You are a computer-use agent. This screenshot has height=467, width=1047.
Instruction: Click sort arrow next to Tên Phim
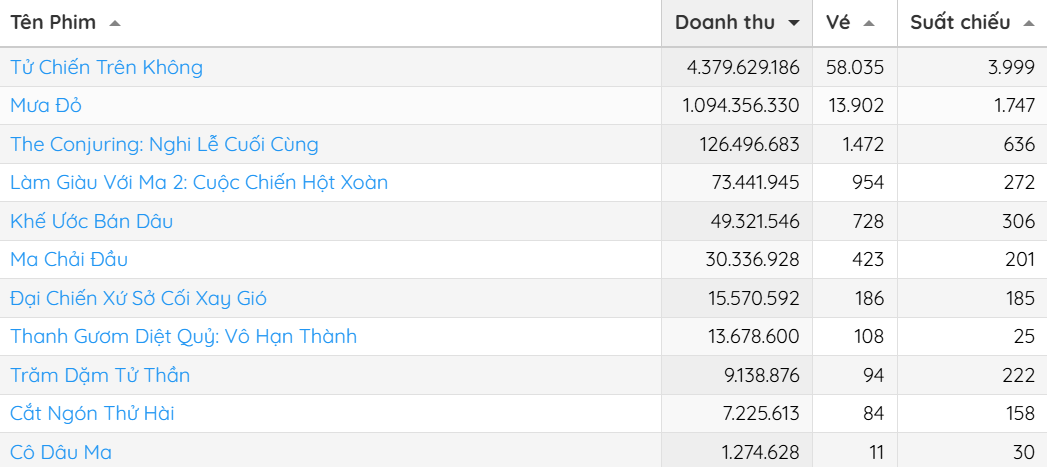click(x=114, y=23)
